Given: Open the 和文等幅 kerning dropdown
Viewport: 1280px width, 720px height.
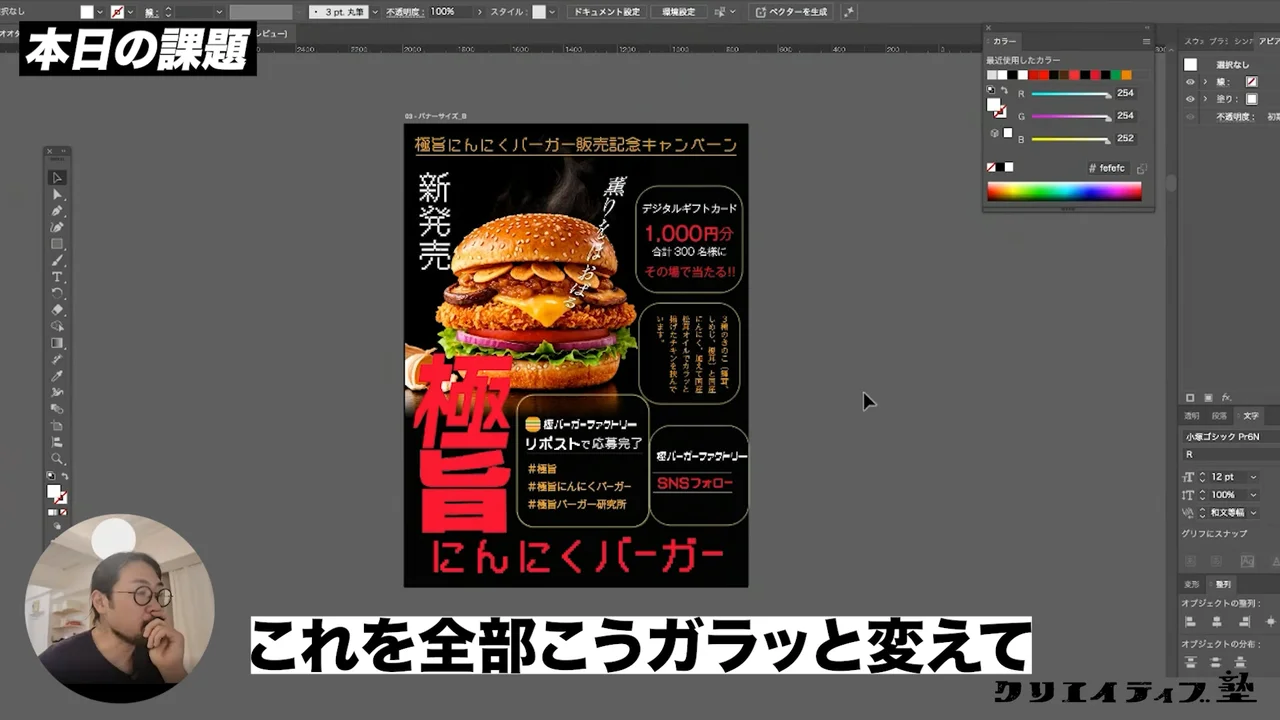Looking at the screenshot, I should click(x=1253, y=512).
